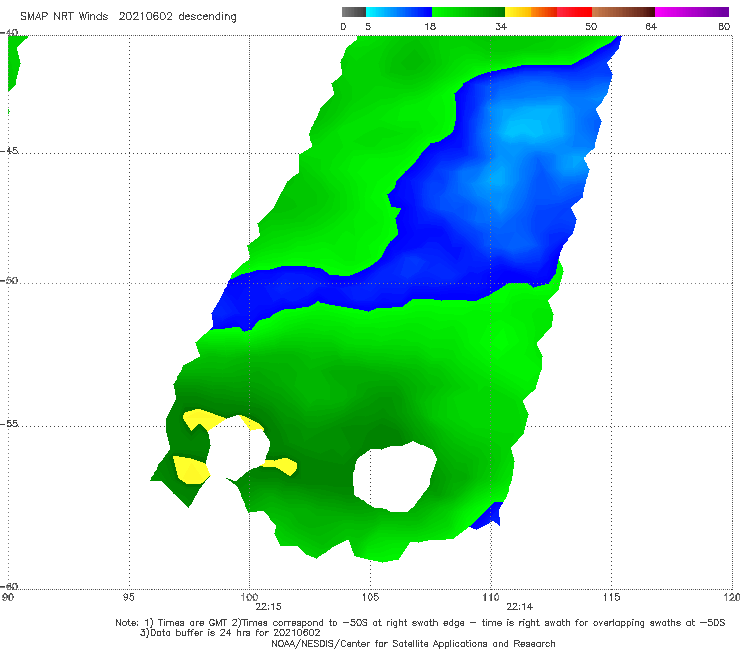Click the longitude label '95'
Screen dimensions: 740x650
point(128,597)
